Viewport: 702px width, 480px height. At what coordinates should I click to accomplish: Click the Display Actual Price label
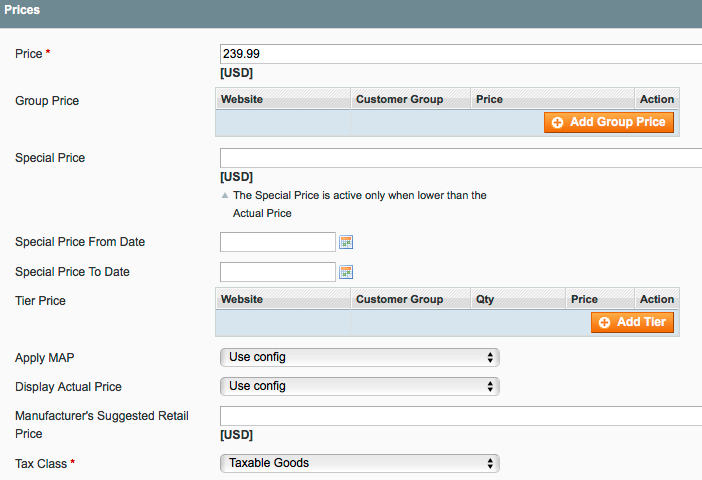point(68,387)
